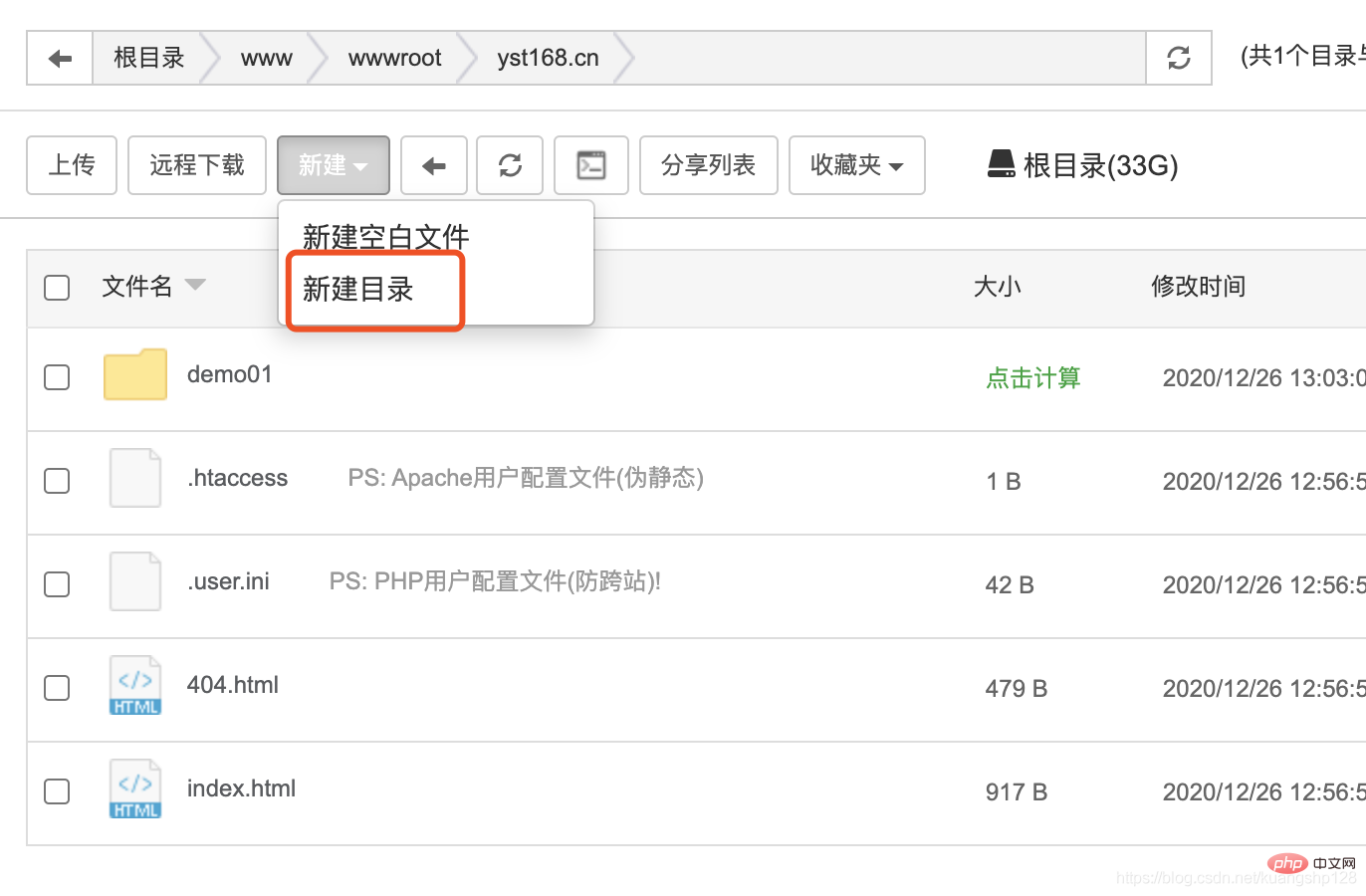Check the box for 404.html
The width and height of the screenshot is (1366, 896).
(x=57, y=688)
